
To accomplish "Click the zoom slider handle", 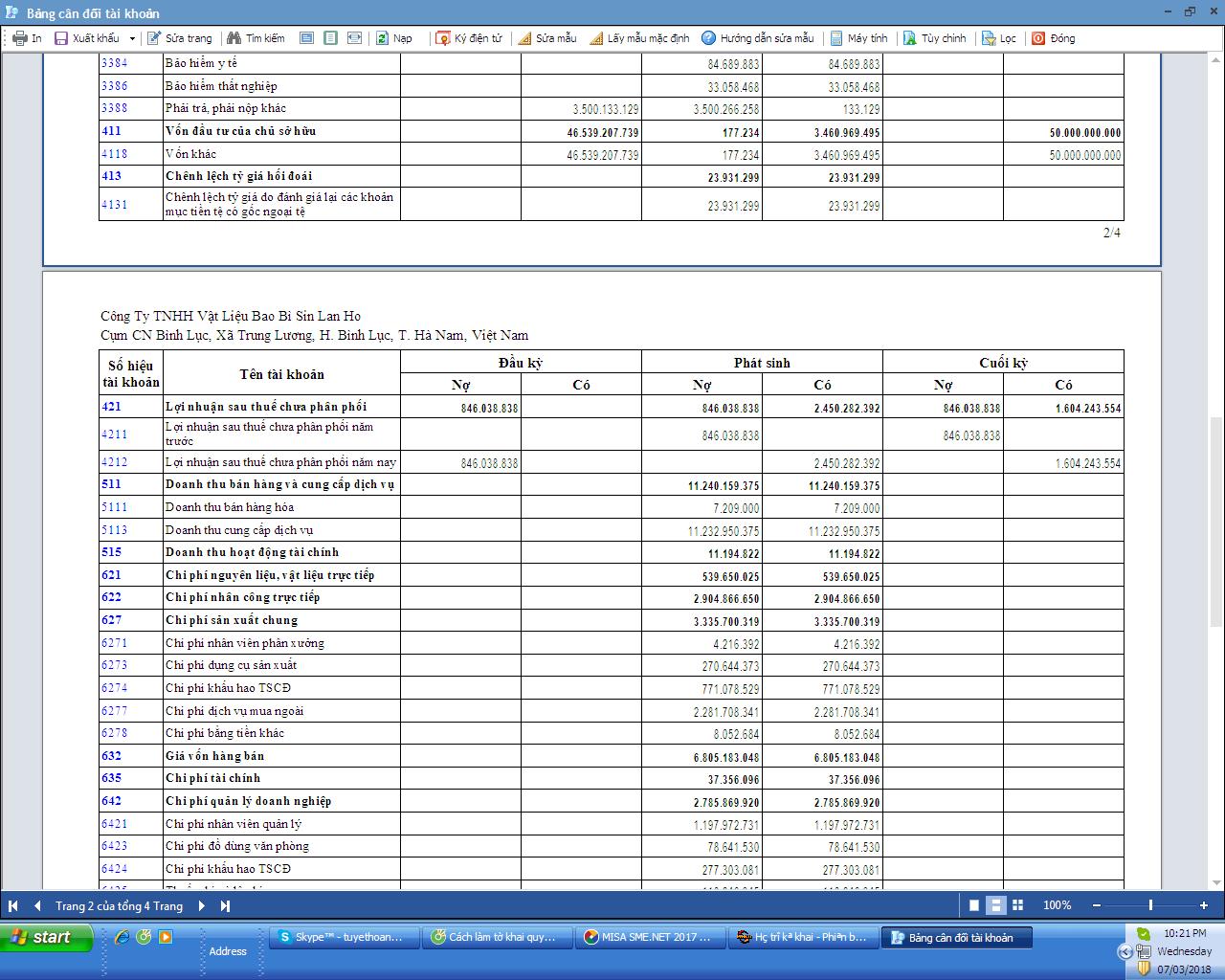I will 1150,905.
